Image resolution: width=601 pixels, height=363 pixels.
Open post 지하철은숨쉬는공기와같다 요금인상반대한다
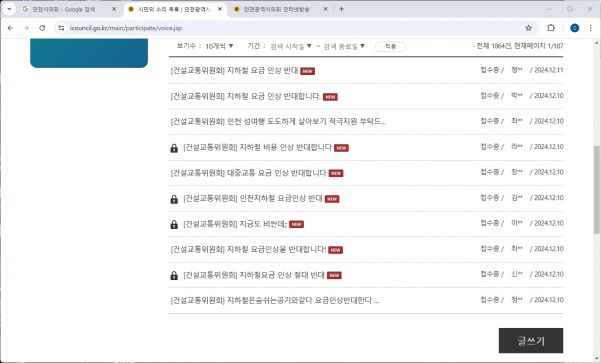pyautogui.click(x=275, y=301)
